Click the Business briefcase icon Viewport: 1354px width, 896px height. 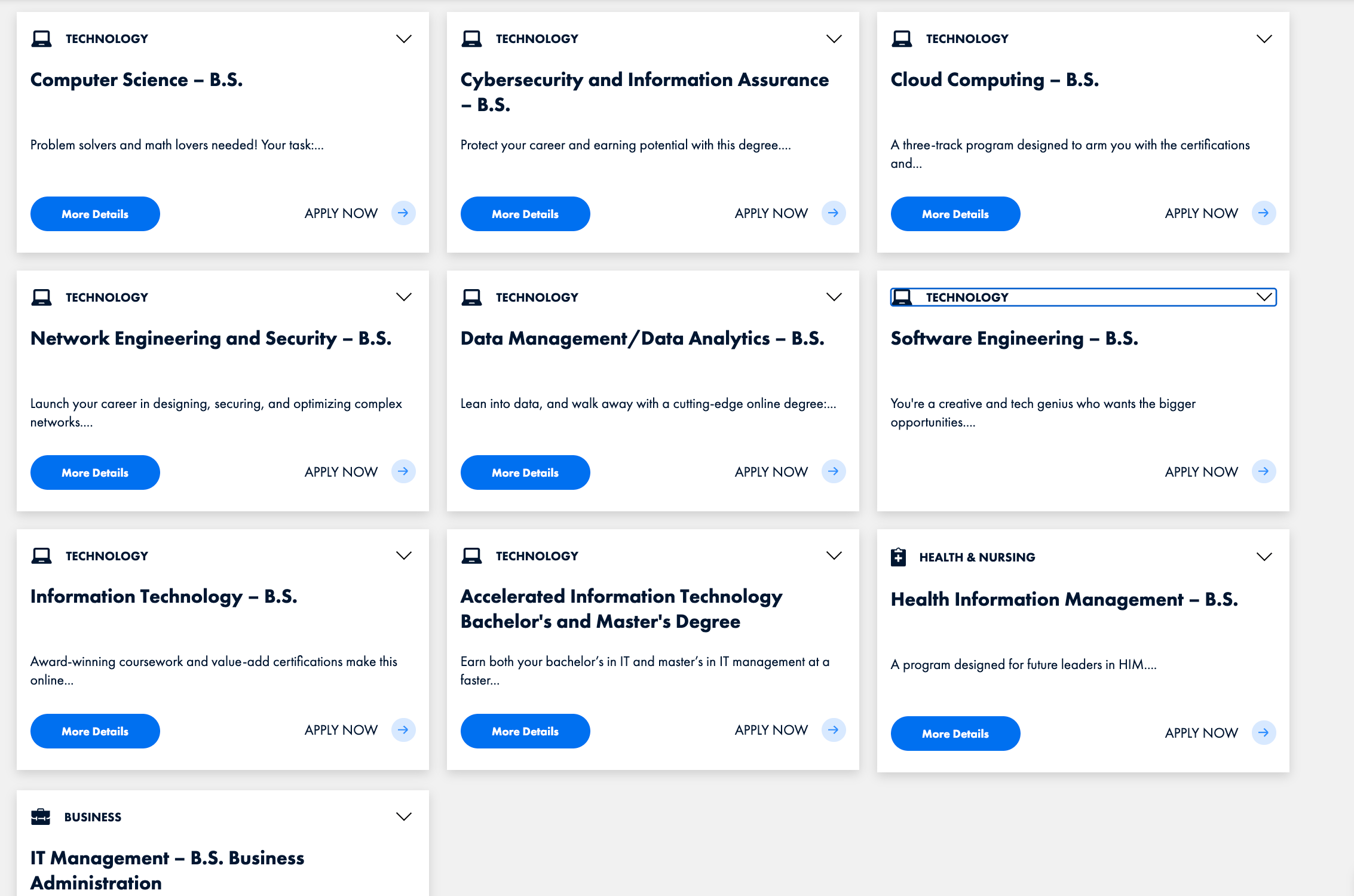click(x=41, y=817)
